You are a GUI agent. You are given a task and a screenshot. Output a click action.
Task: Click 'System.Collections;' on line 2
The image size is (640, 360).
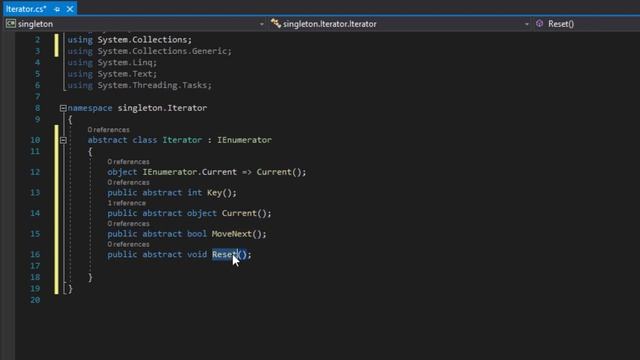(144, 40)
